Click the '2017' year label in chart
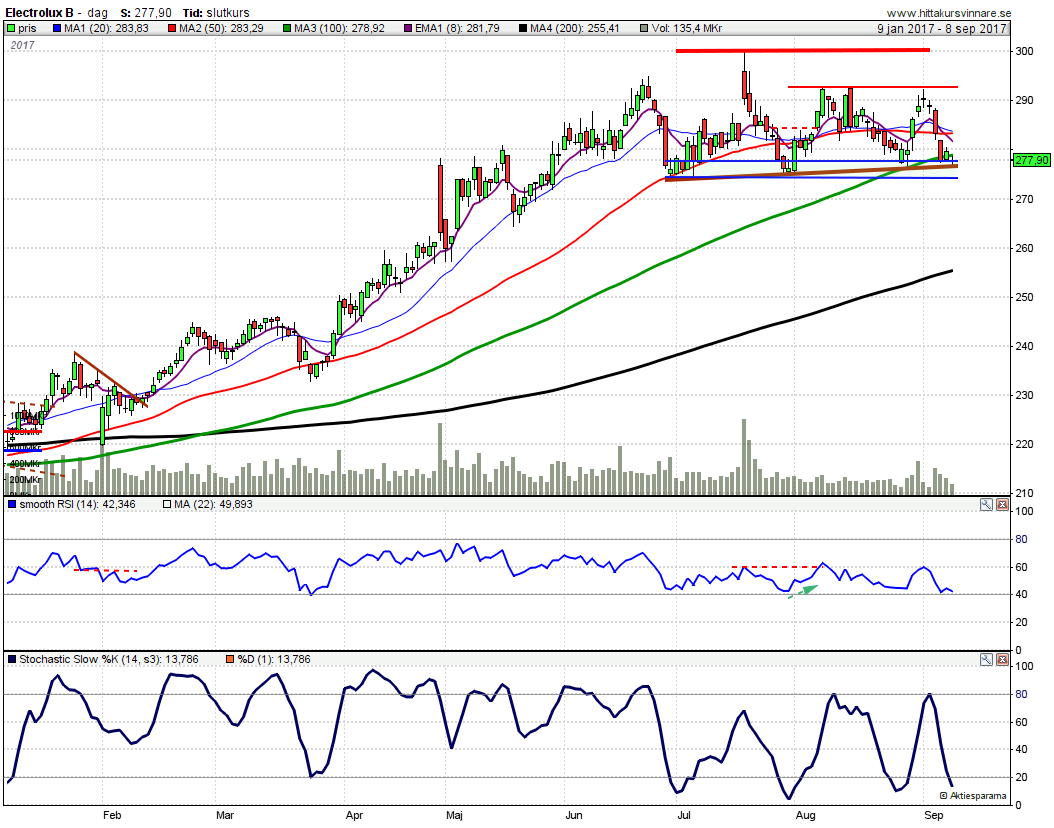This screenshot has height=828, width=1054. (x=22, y=45)
